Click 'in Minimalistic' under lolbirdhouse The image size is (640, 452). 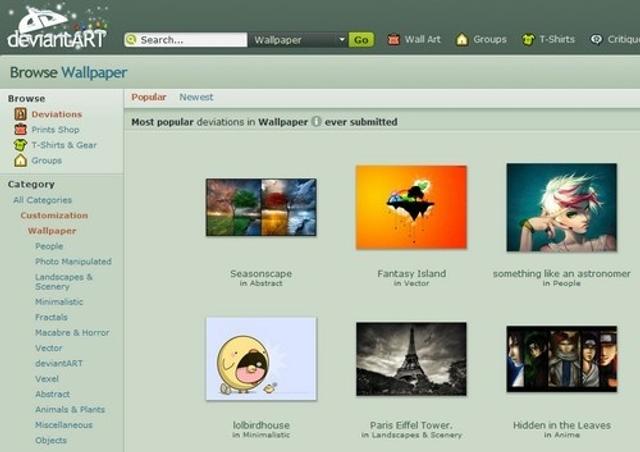(261, 435)
